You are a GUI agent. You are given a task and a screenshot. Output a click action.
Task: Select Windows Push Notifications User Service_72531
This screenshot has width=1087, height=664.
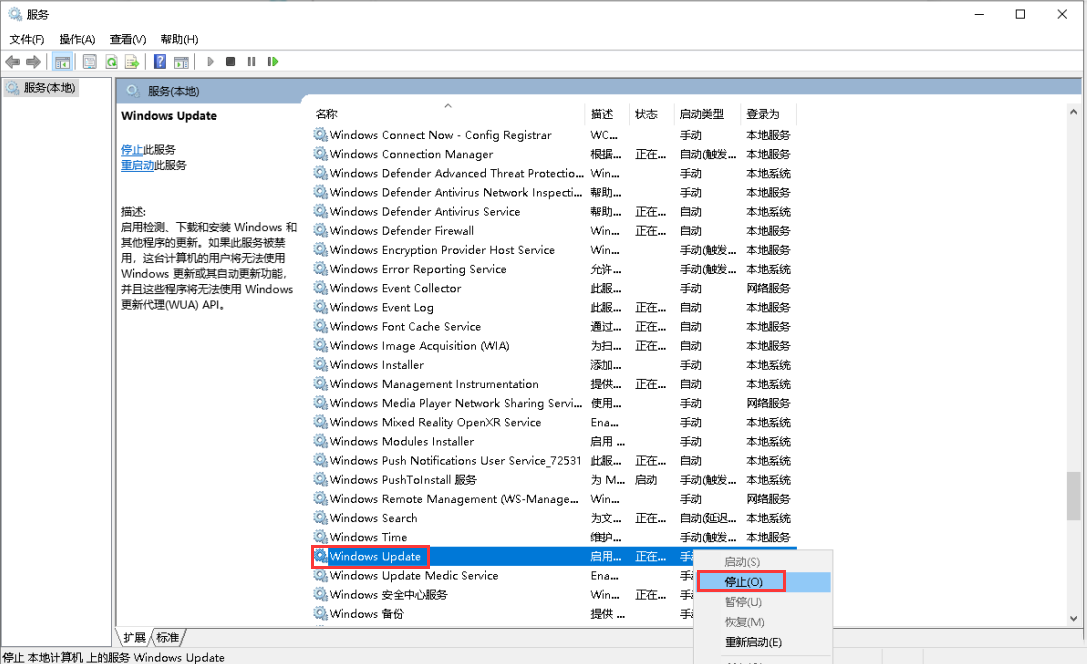coord(555,460)
